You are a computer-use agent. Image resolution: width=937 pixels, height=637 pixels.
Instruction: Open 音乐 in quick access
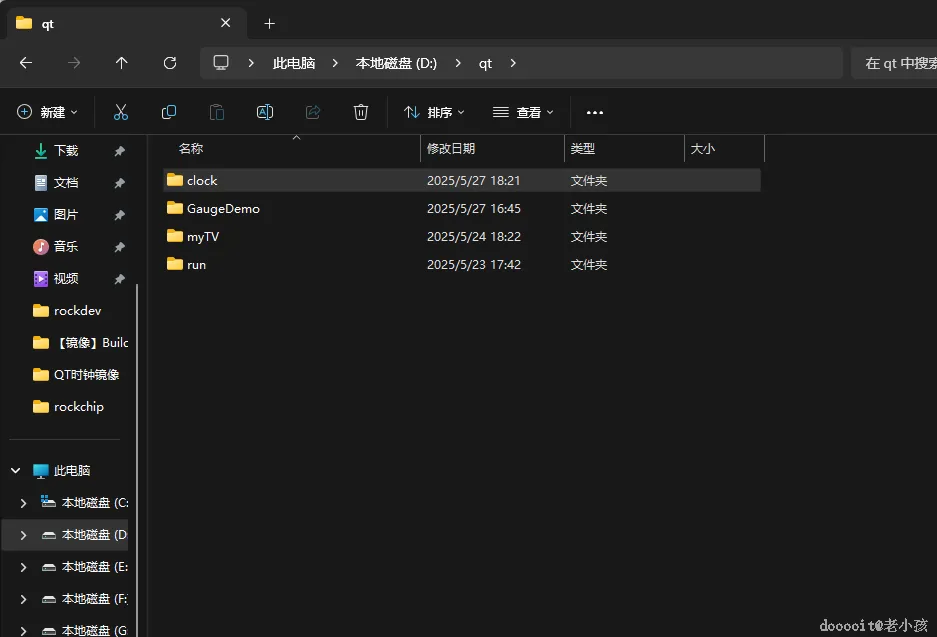tap(66, 246)
